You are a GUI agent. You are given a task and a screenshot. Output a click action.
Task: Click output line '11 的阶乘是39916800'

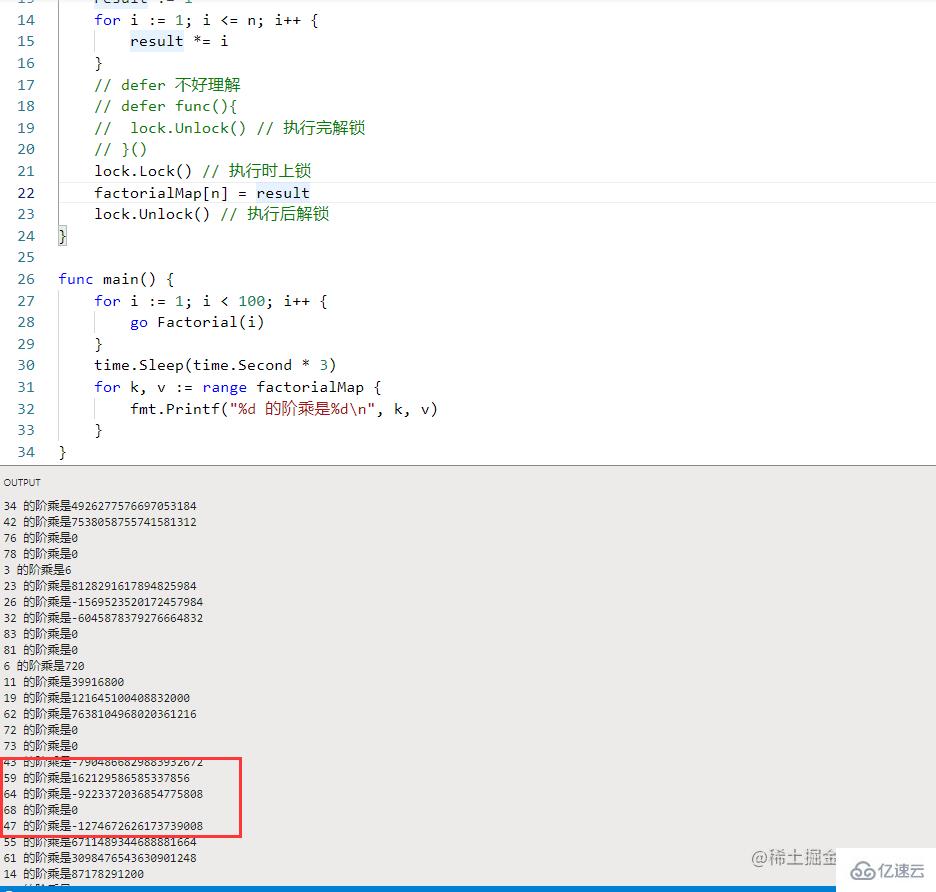64,682
